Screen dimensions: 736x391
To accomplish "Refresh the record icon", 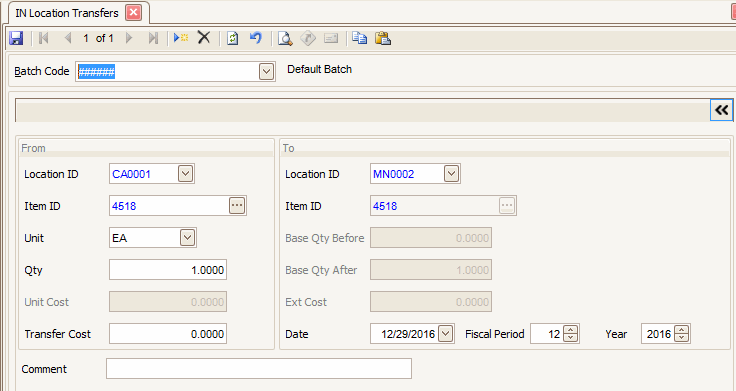I will (233, 38).
